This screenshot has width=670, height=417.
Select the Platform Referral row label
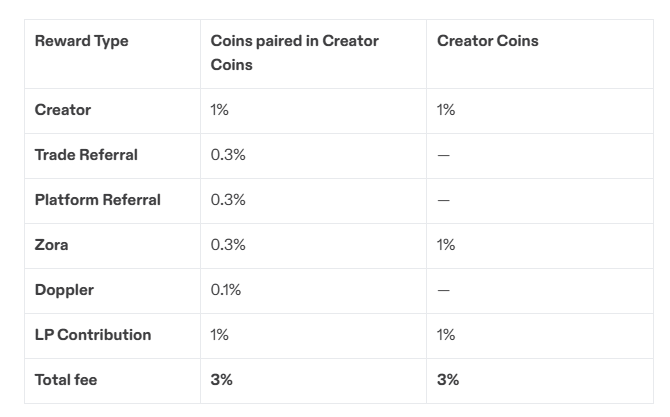[x=97, y=200]
